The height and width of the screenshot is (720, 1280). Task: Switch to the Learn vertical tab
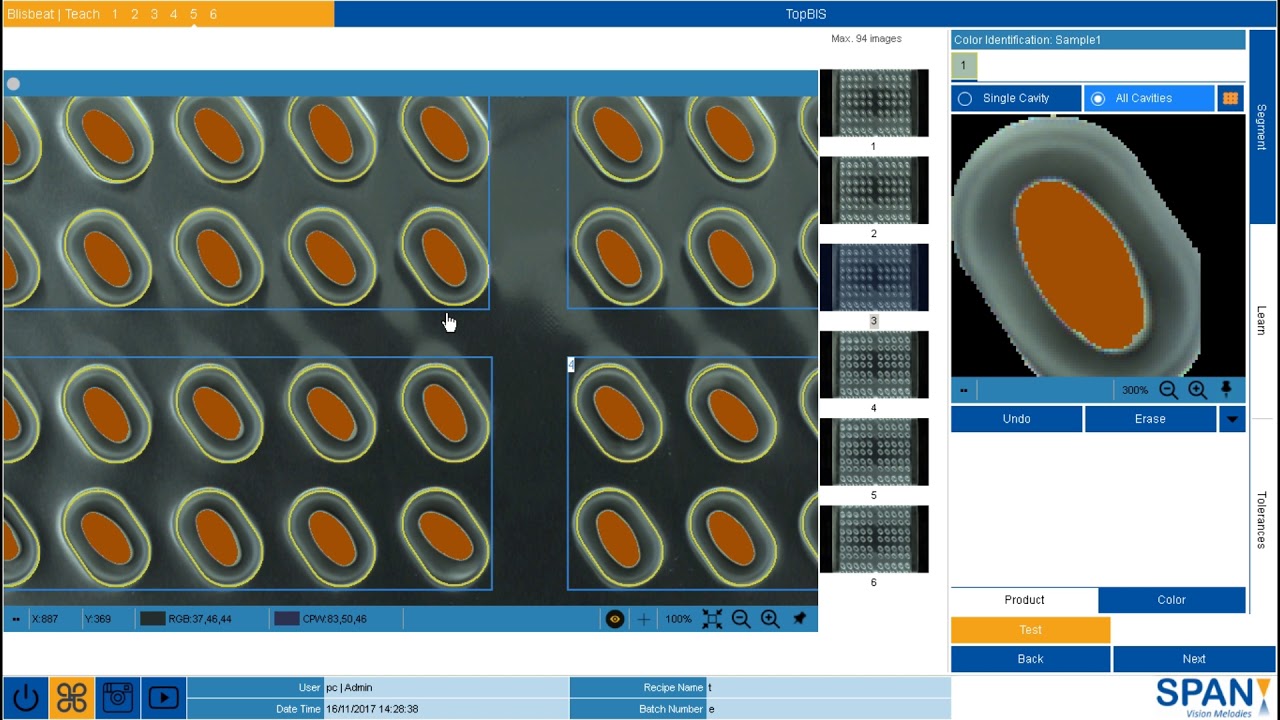1261,321
